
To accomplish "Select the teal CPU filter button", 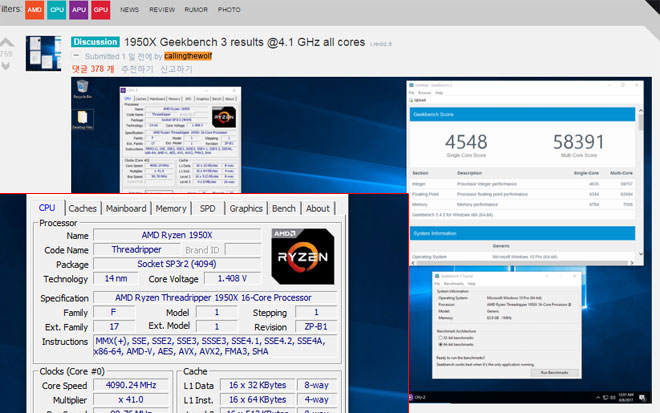I will coord(56,9).
